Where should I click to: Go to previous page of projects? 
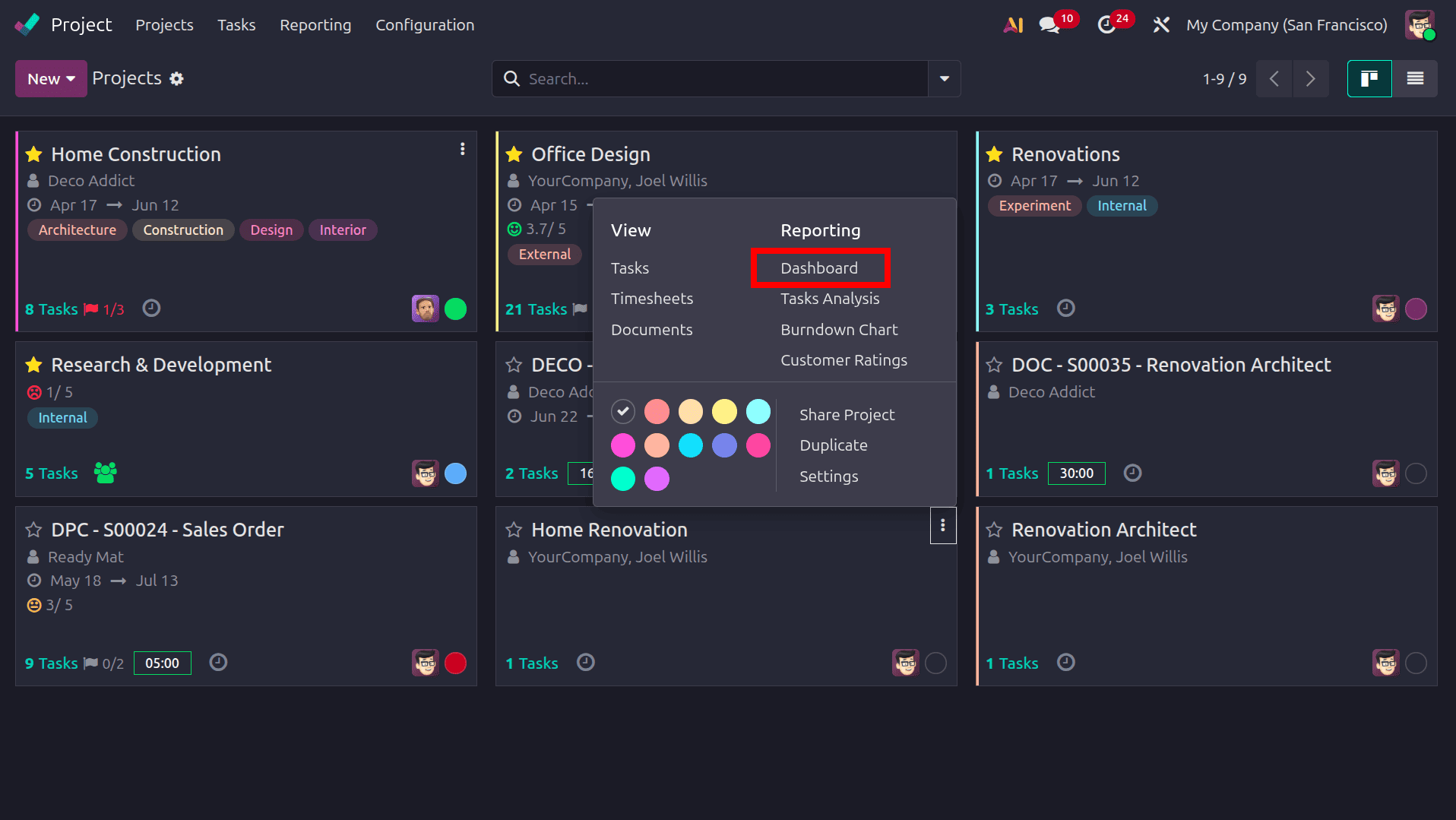(1274, 78)
